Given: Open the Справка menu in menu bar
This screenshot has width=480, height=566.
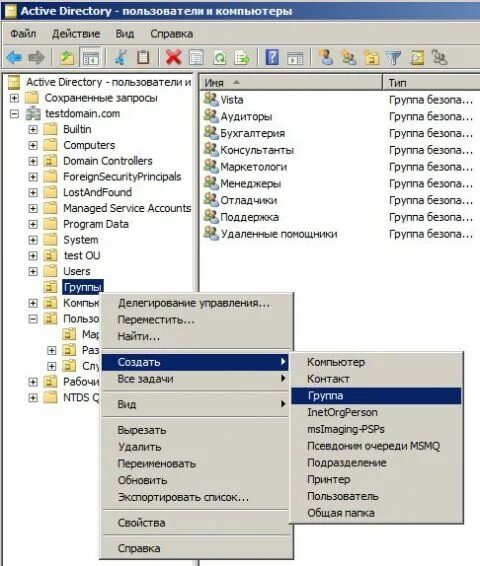Looking at the screenshot, I should [x=171, y=34].
